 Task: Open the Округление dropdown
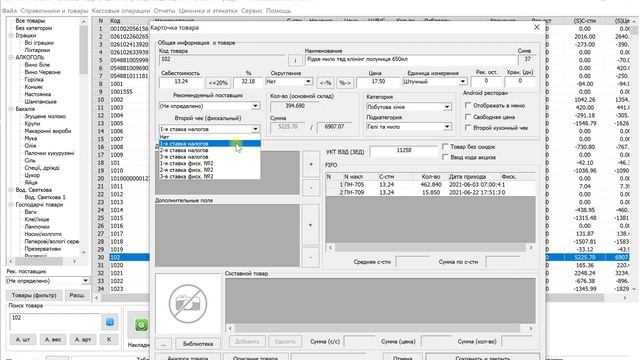click(308, 82)
